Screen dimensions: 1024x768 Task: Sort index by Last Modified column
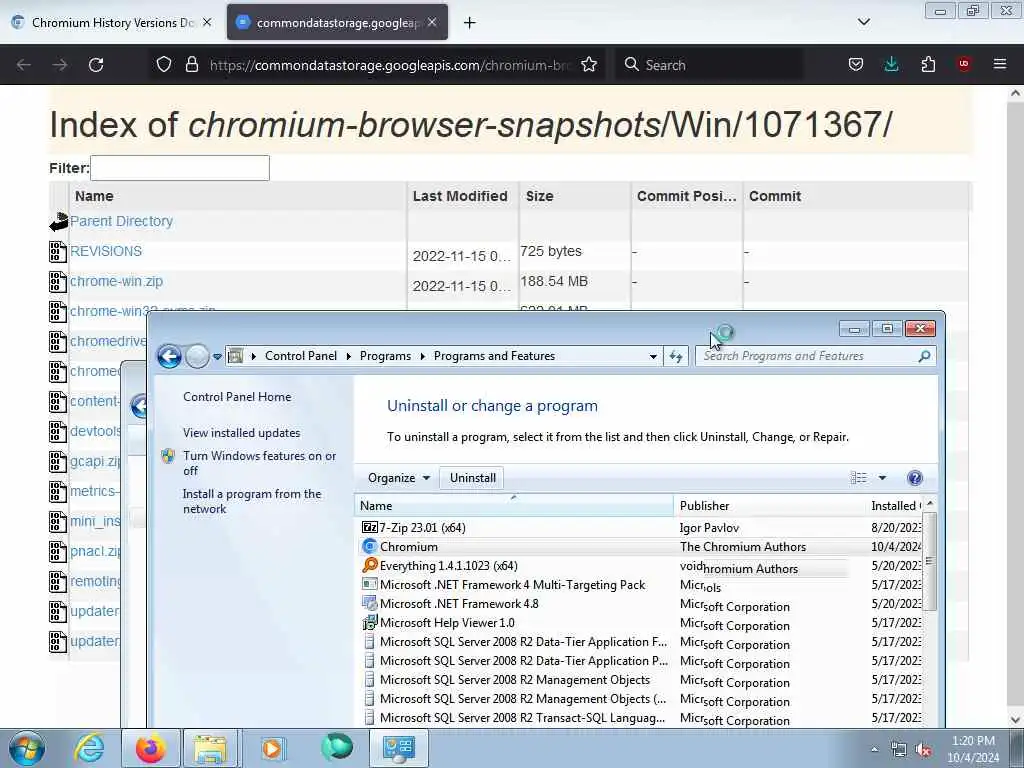coord(460,196)
